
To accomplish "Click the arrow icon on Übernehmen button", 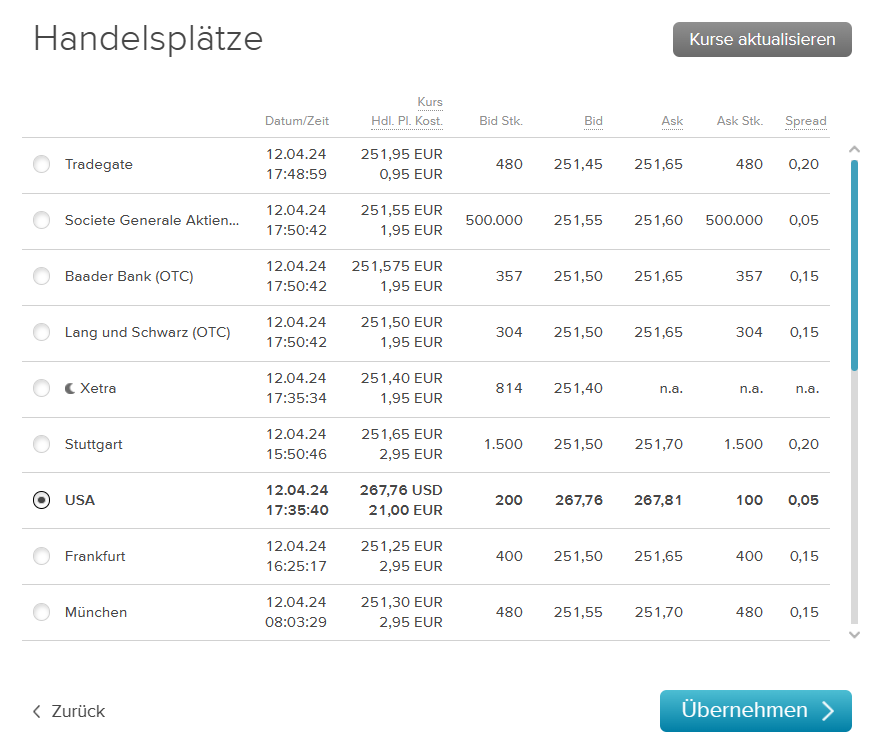I will pyautogui.click(x=828, y=710).
